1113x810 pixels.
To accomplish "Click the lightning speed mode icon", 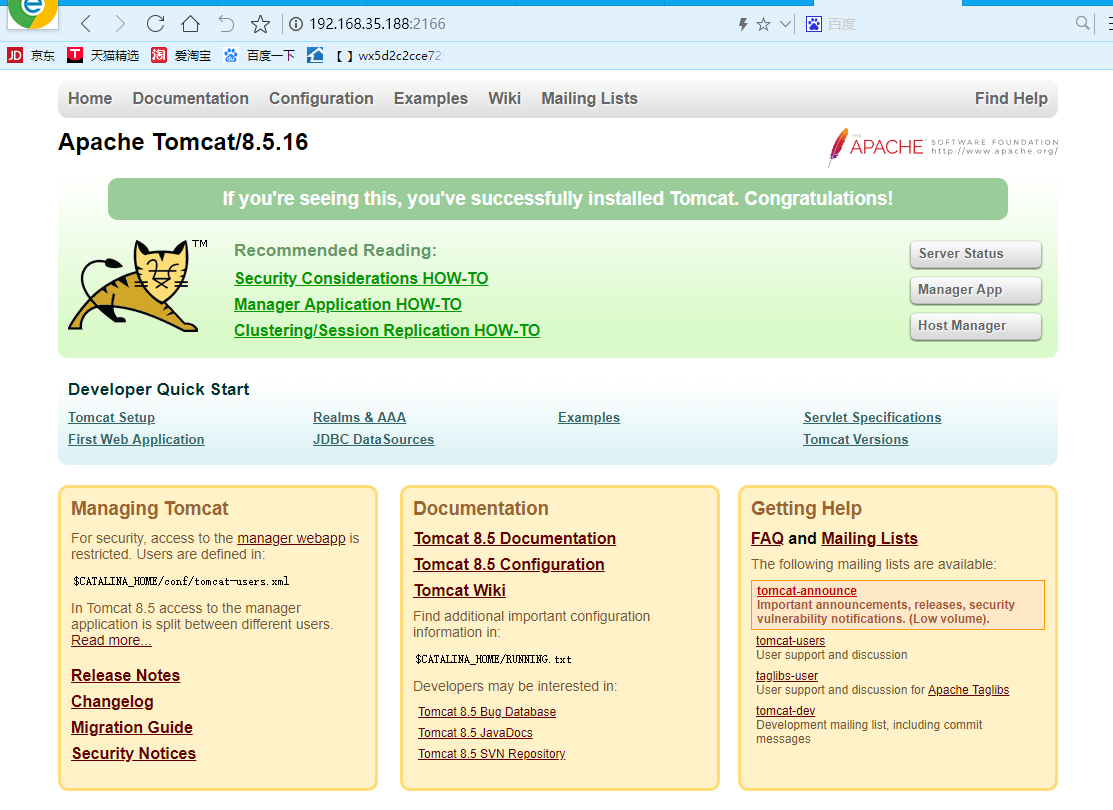I will 743,25.
